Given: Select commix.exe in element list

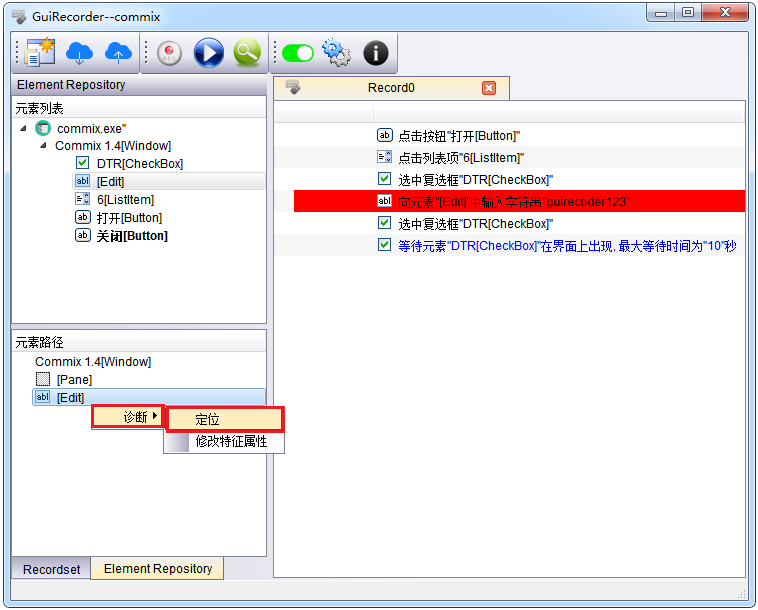Looking at the screenshot, I should 91,129.
